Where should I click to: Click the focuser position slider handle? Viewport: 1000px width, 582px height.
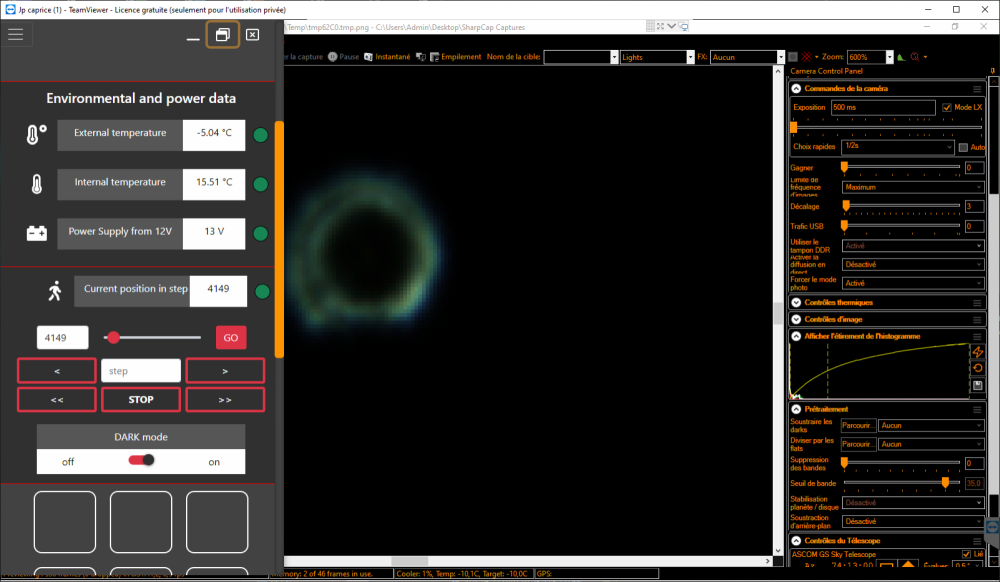click(114, 338)
